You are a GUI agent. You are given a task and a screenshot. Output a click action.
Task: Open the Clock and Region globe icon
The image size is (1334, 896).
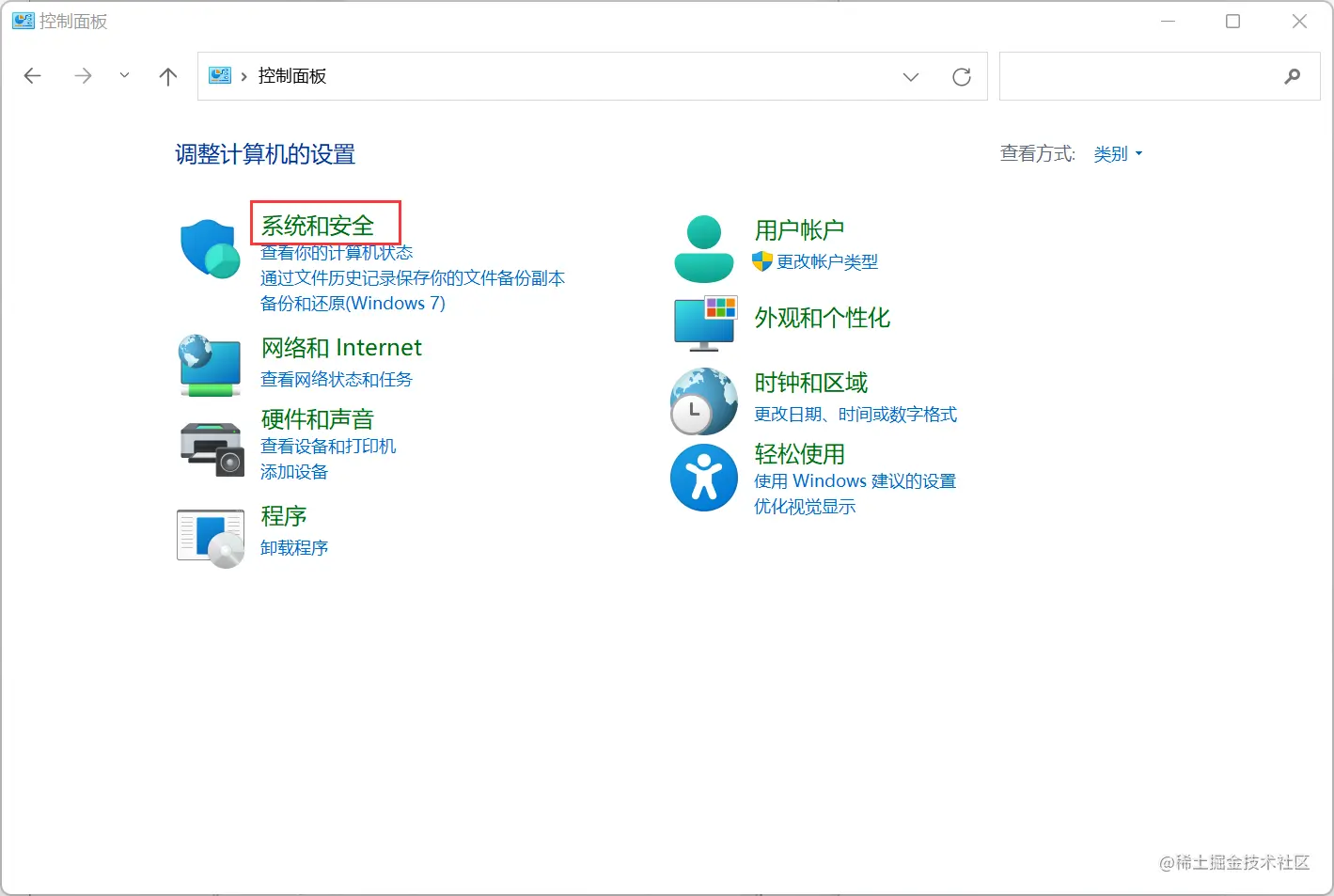coord(703,401)
